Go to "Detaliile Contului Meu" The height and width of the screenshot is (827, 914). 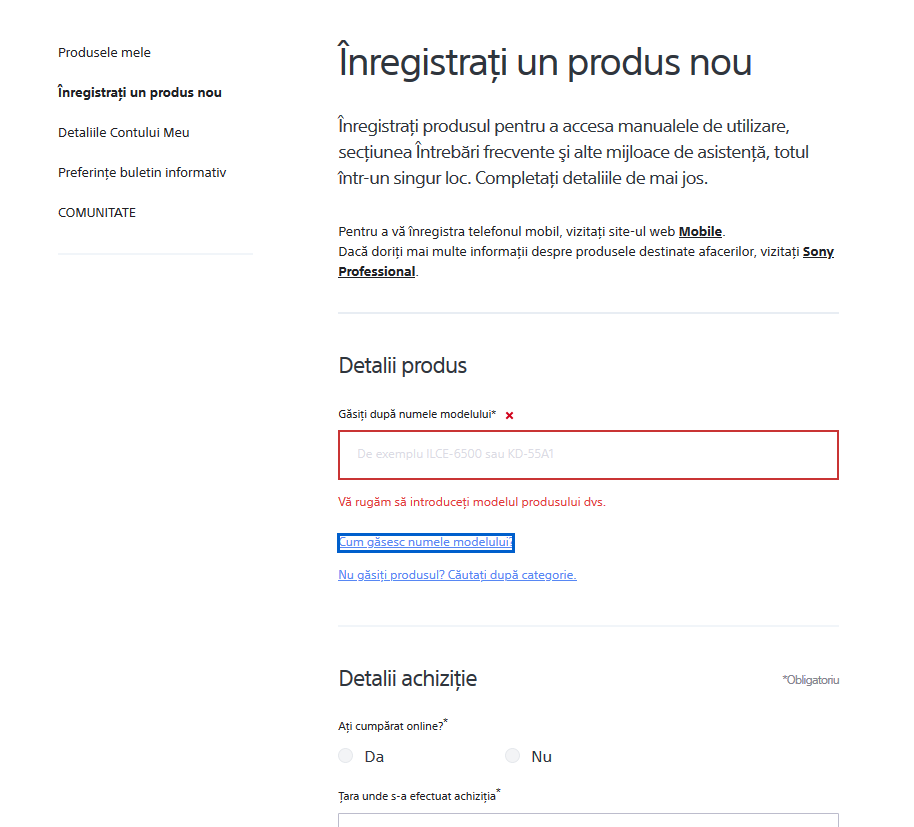(123, 132)
